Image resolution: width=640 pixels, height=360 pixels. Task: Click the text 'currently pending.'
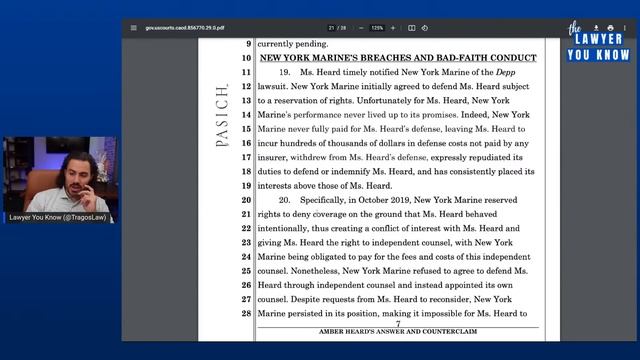click(293, 44)
